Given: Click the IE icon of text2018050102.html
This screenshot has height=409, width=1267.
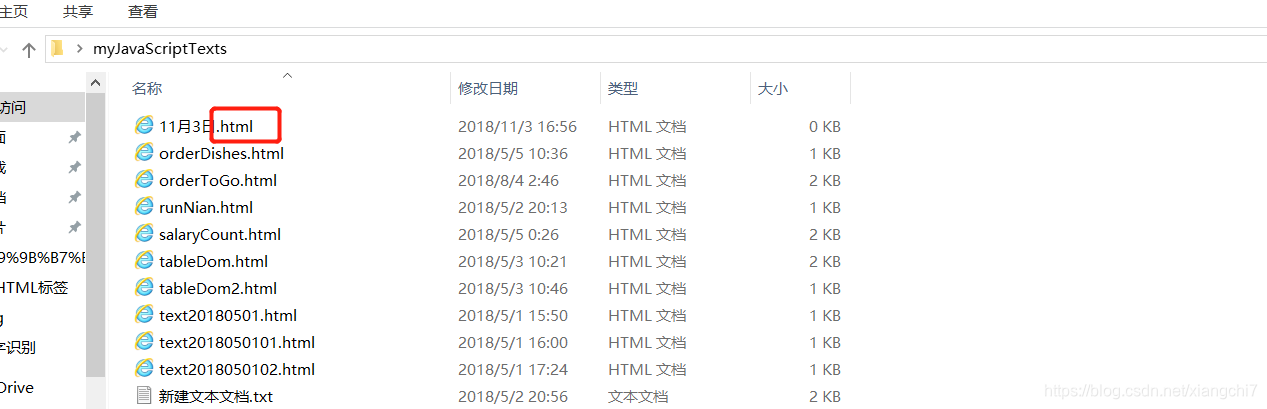Looking at the screenshot, I should [x=144, y=369].
